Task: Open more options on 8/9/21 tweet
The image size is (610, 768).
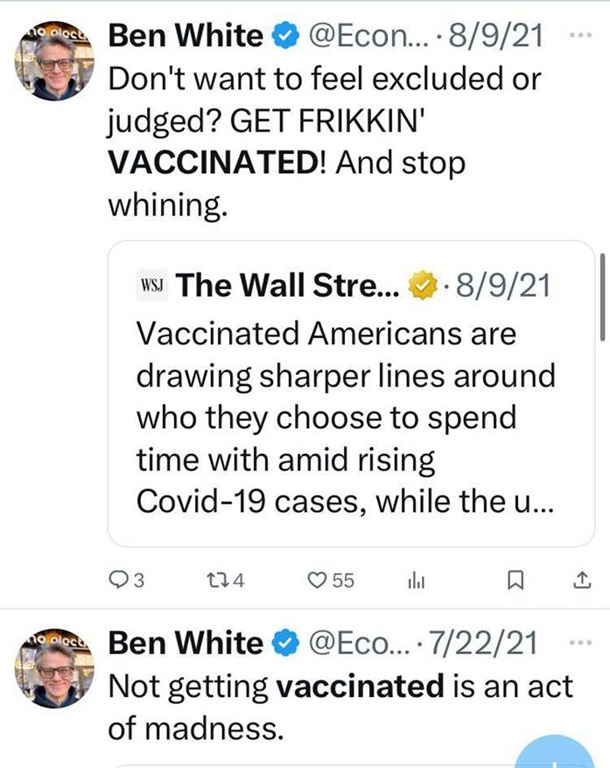Action: click(579, 35)
